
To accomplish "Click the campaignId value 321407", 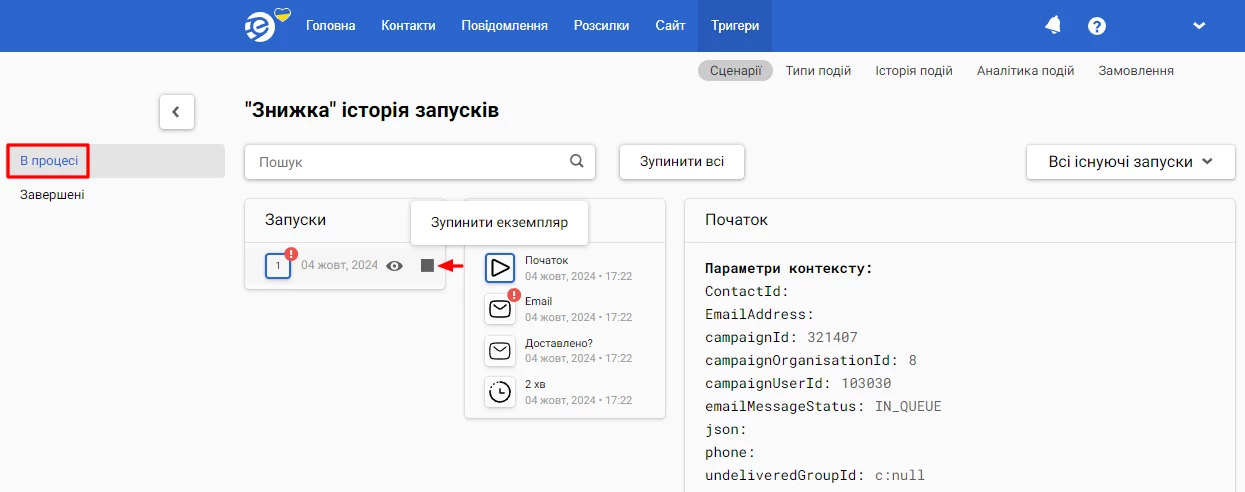I will pos(832,338).
